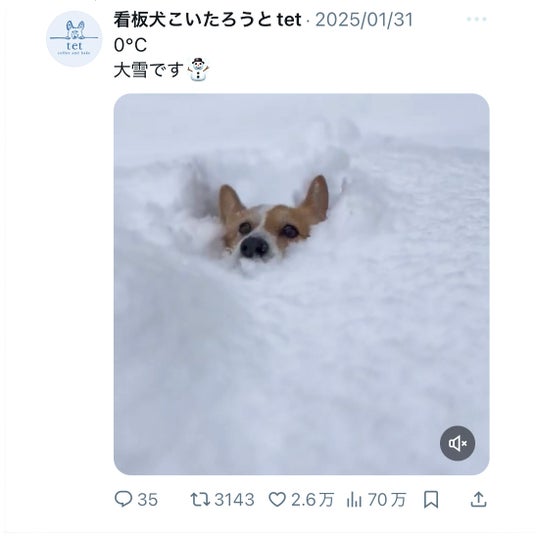
Task: Unmute the video with the speaker icon
Action: click(457, 443)
